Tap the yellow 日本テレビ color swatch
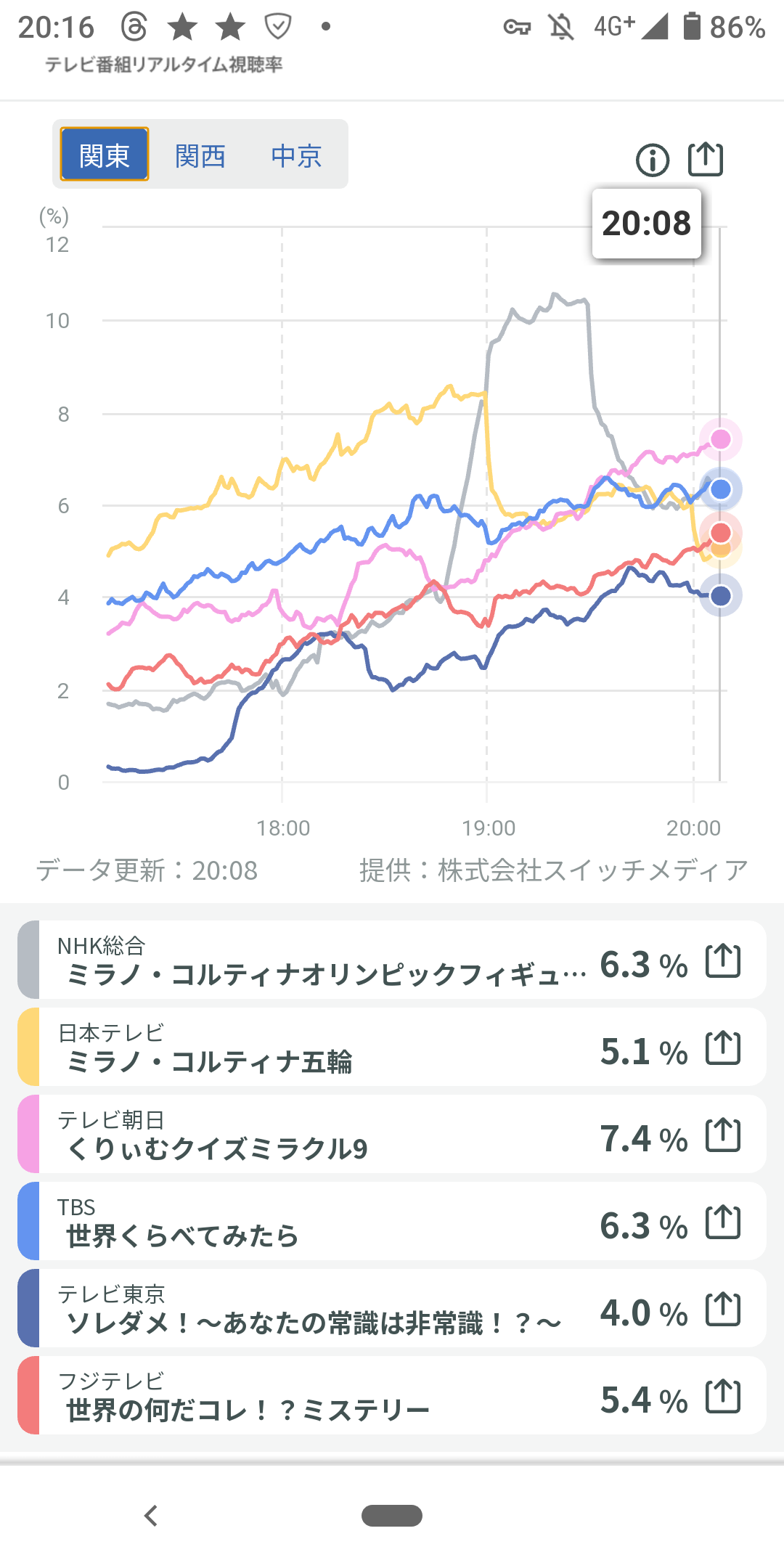Viewport: 784px width, 1568px height. tap(28, 1048)
